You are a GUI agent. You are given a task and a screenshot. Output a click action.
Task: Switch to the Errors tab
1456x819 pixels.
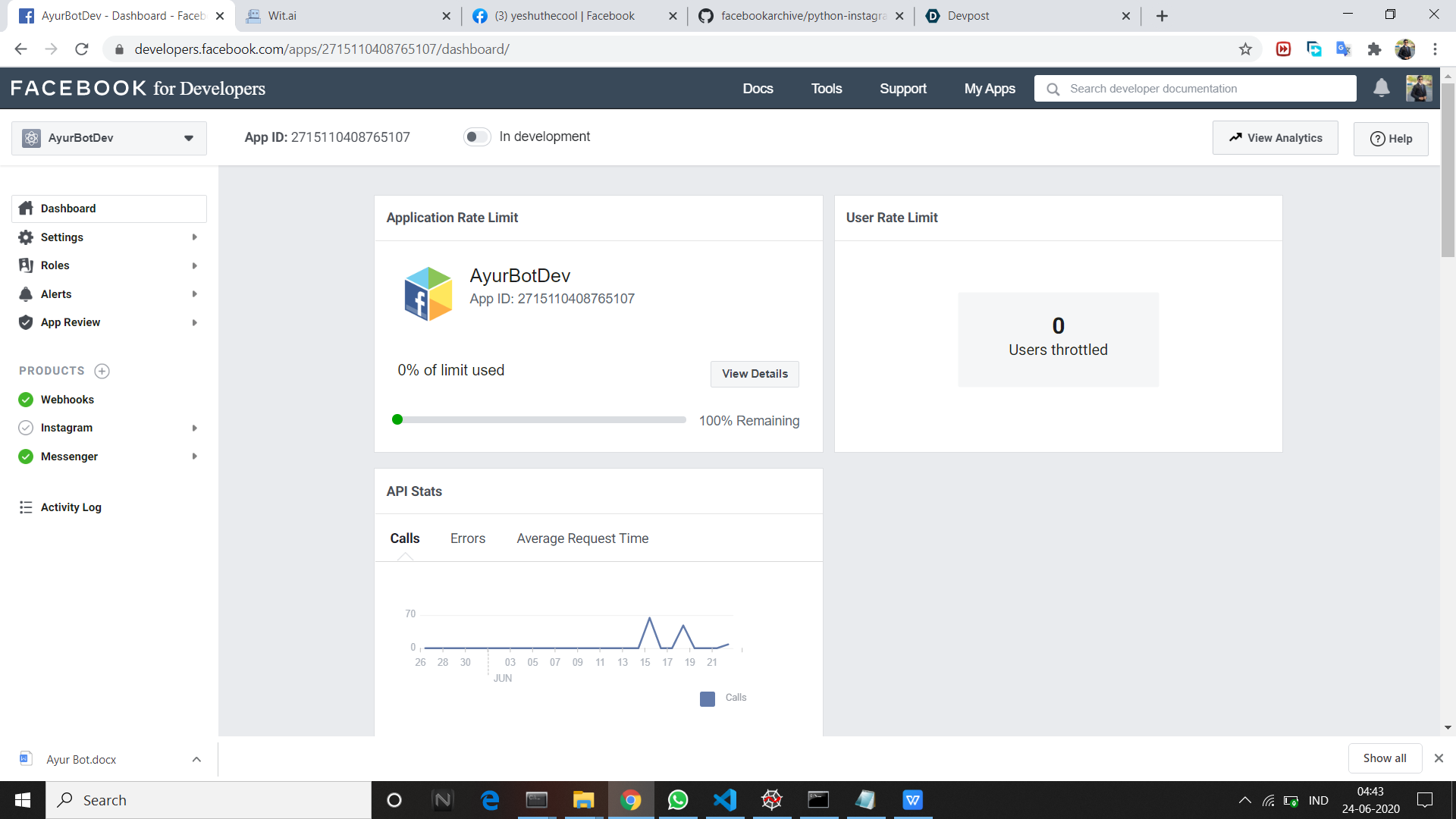(467, 538)
